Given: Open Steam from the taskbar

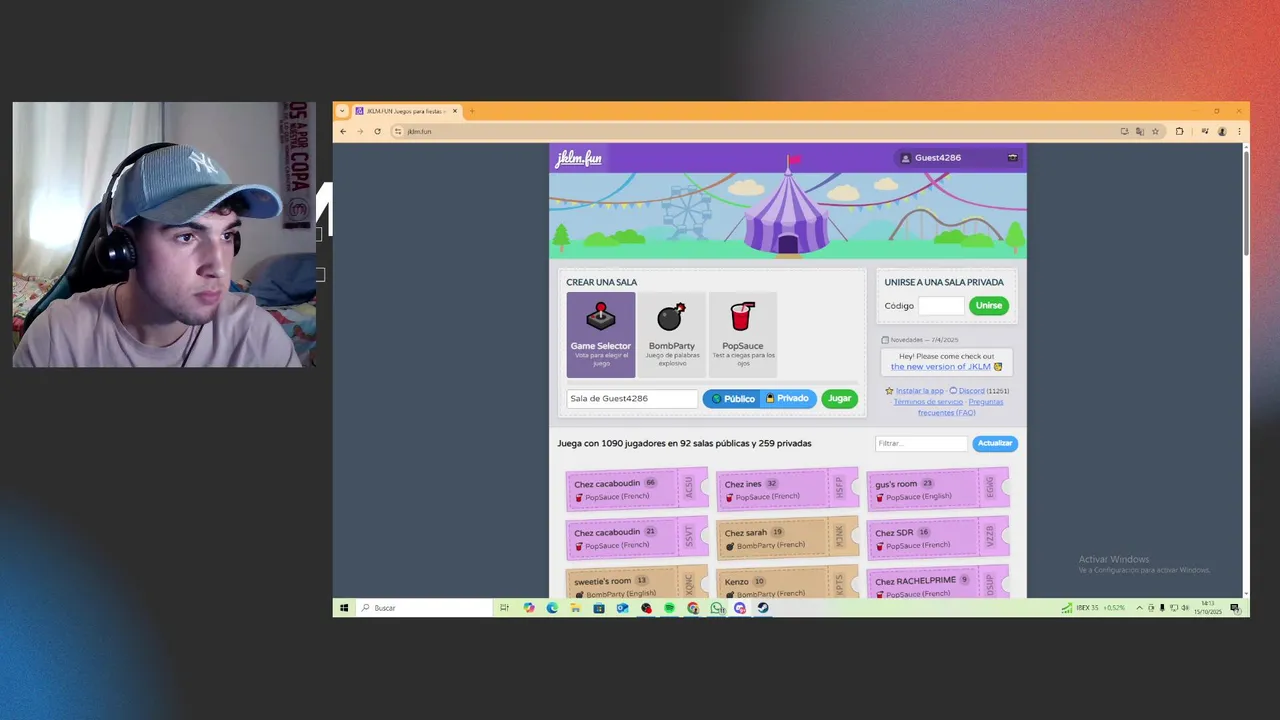Looking at the screenshot, I should 763,608.
